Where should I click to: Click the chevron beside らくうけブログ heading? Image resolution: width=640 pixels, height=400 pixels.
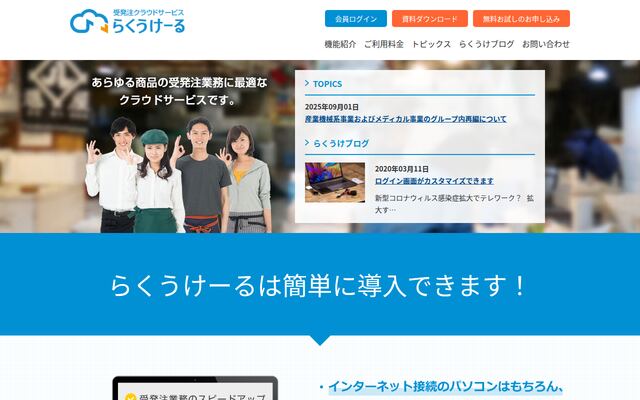pyautogui.click(x=307, y=142)
